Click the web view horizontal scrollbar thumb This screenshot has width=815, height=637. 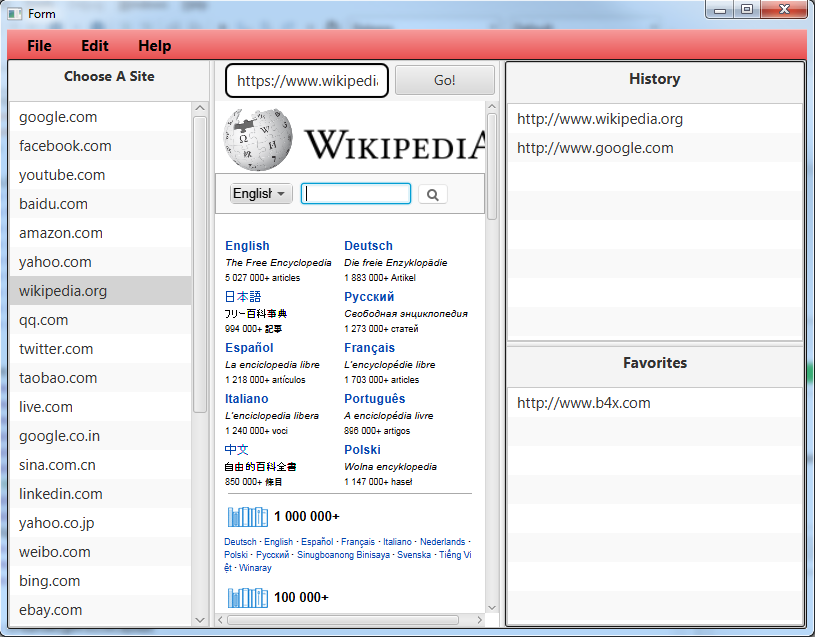(343, 619)
